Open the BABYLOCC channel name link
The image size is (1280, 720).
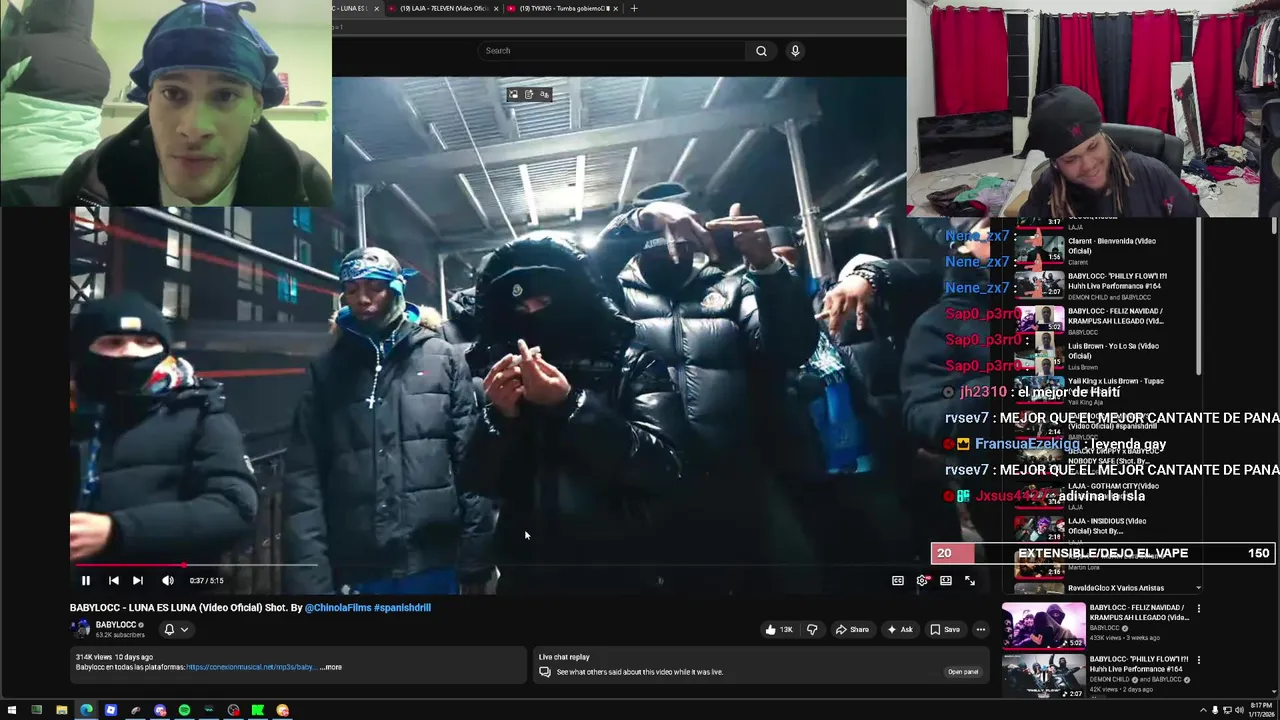(116, 625)
